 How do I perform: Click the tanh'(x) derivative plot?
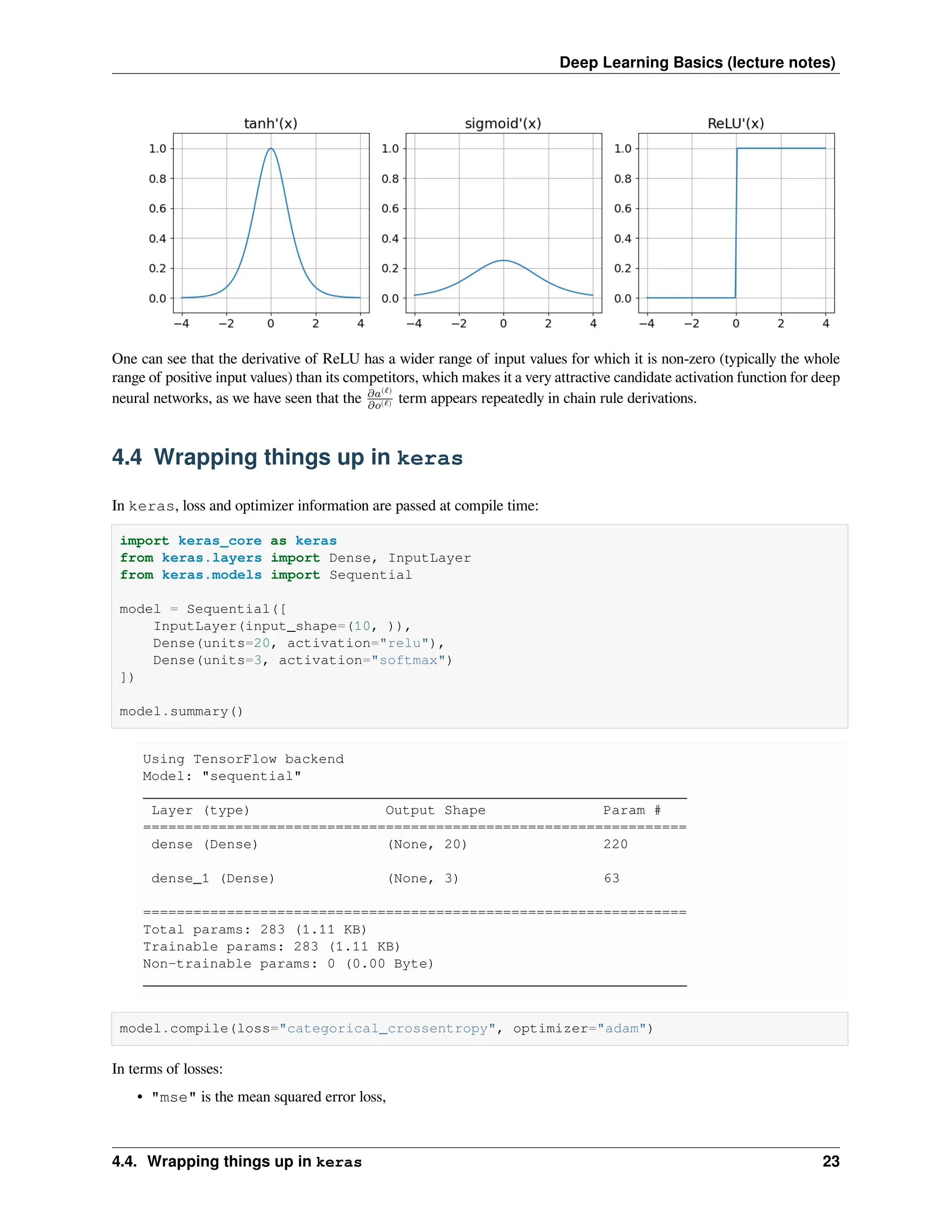click(x=271, y=223)
